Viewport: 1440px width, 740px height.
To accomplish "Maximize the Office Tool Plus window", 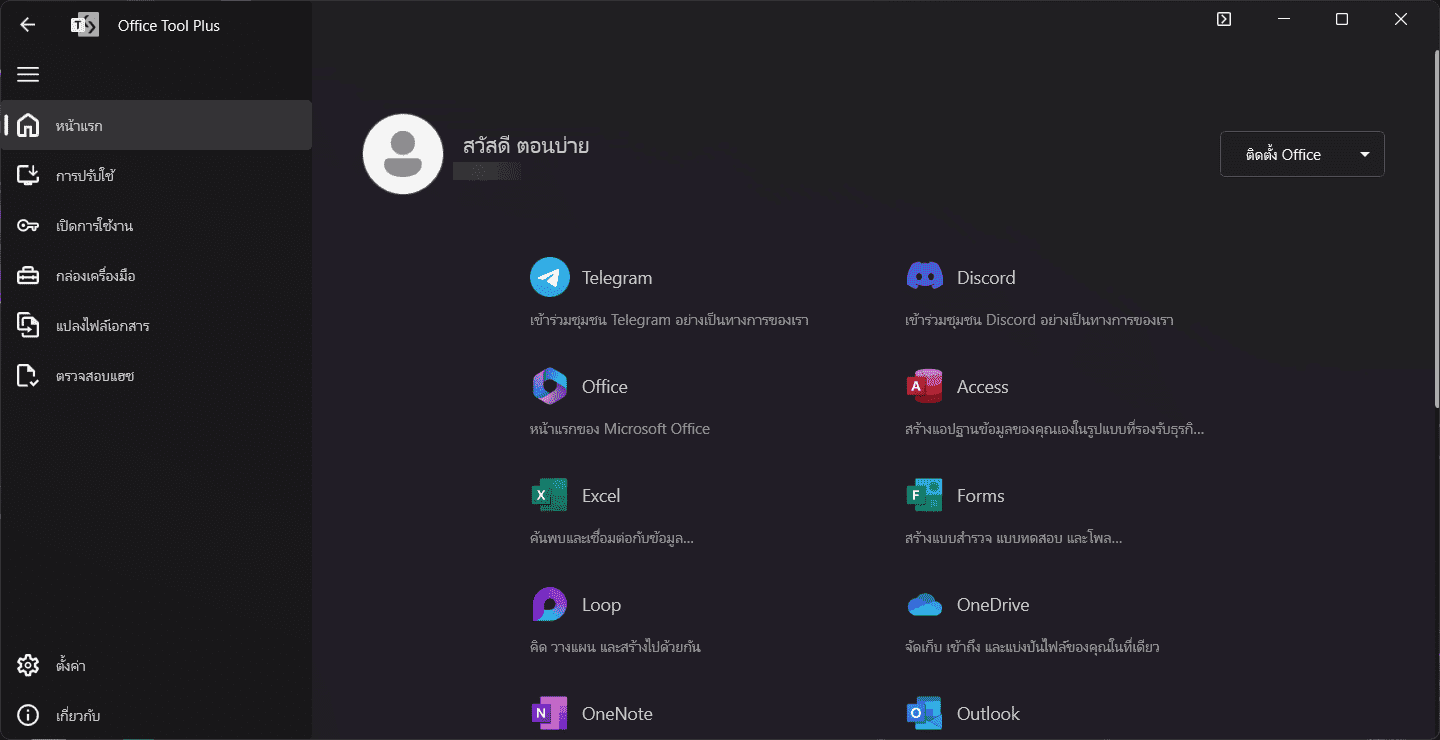I will click(x=1342, y=19).
